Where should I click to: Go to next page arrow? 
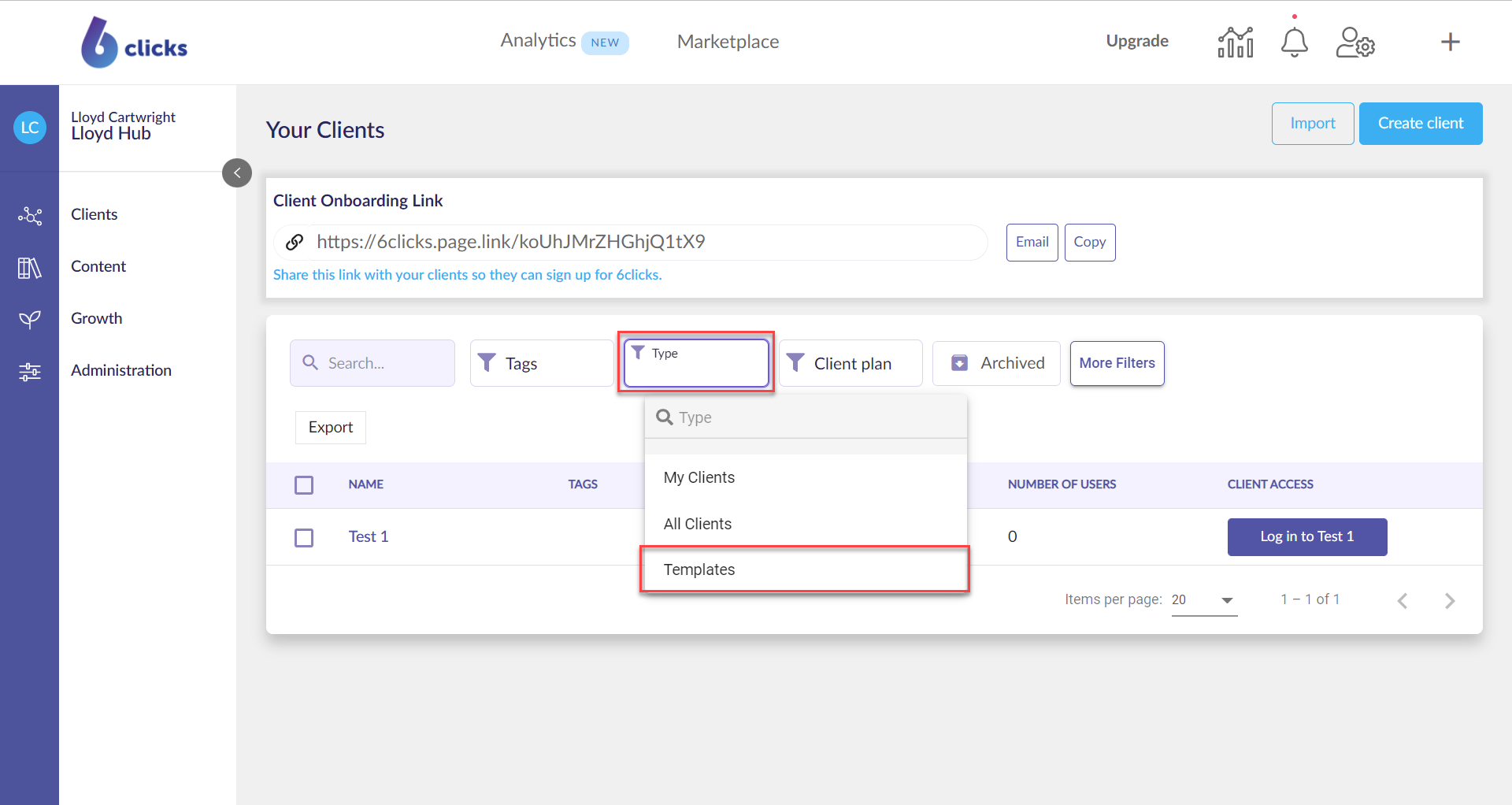(x=1450, y=601)
